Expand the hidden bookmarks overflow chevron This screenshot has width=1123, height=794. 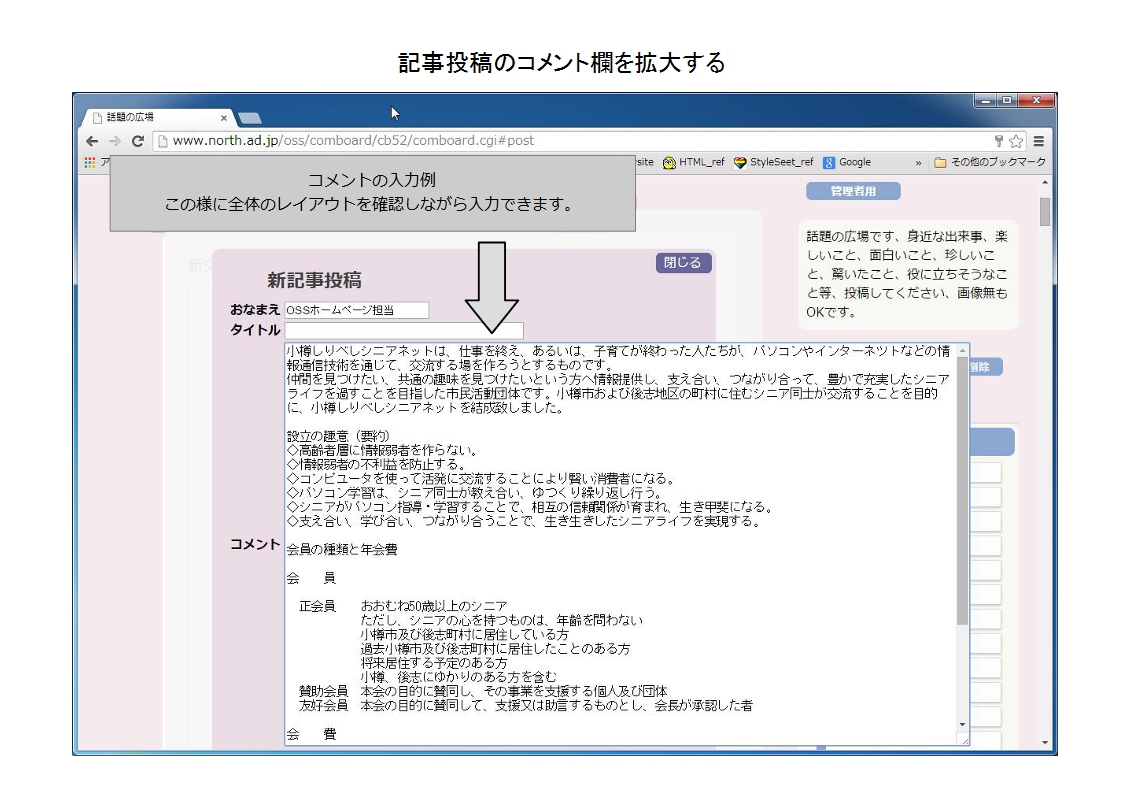point(918,162)
